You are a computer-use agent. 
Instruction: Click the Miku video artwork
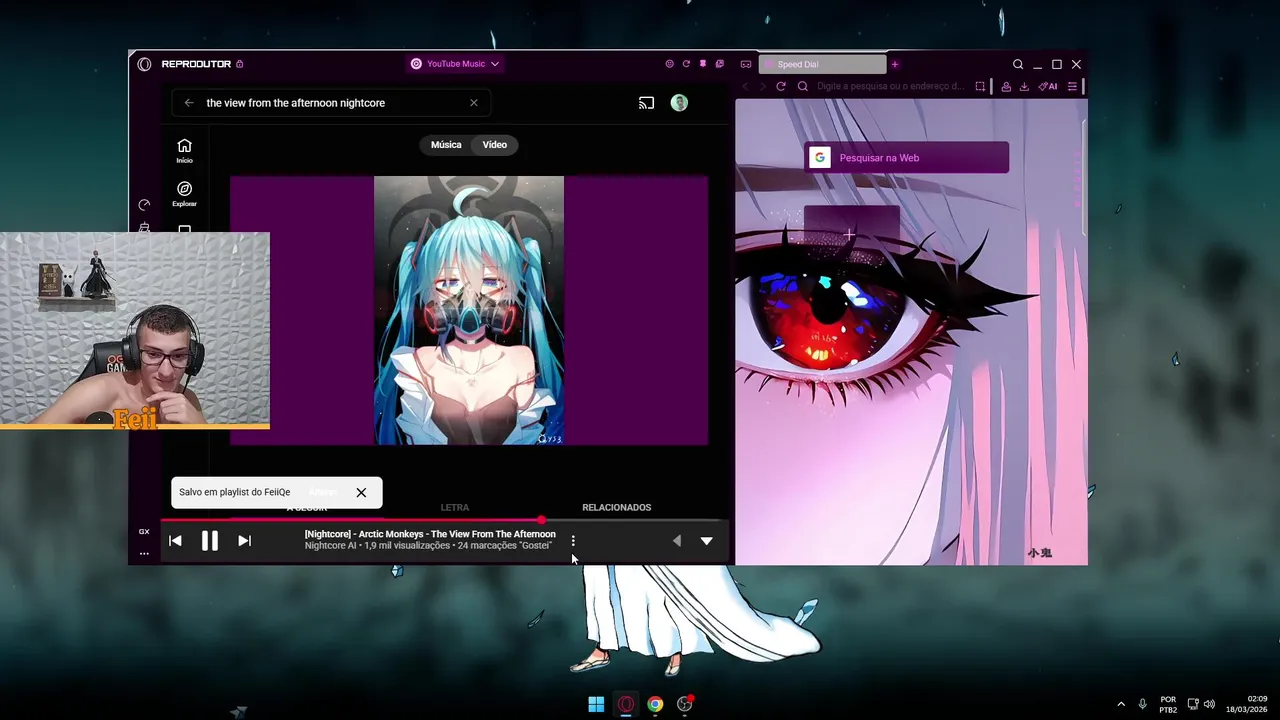[x=469, y=310]
